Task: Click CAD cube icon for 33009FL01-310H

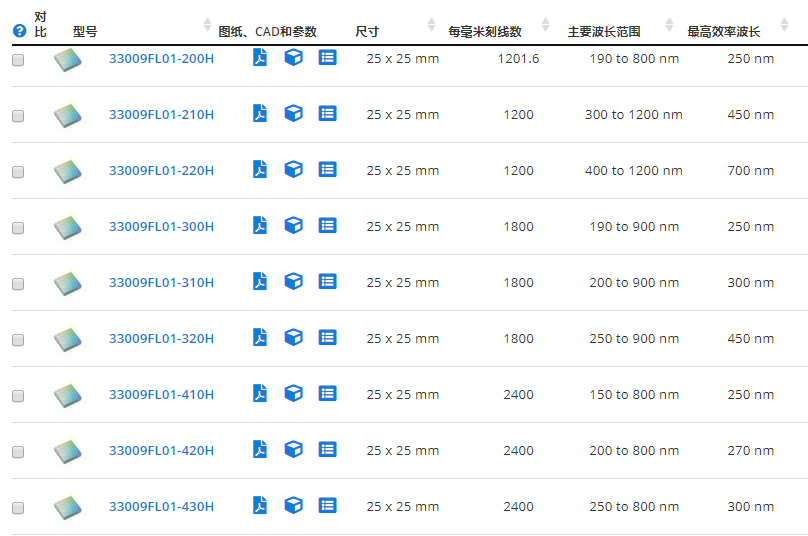Action: point(293,282)
